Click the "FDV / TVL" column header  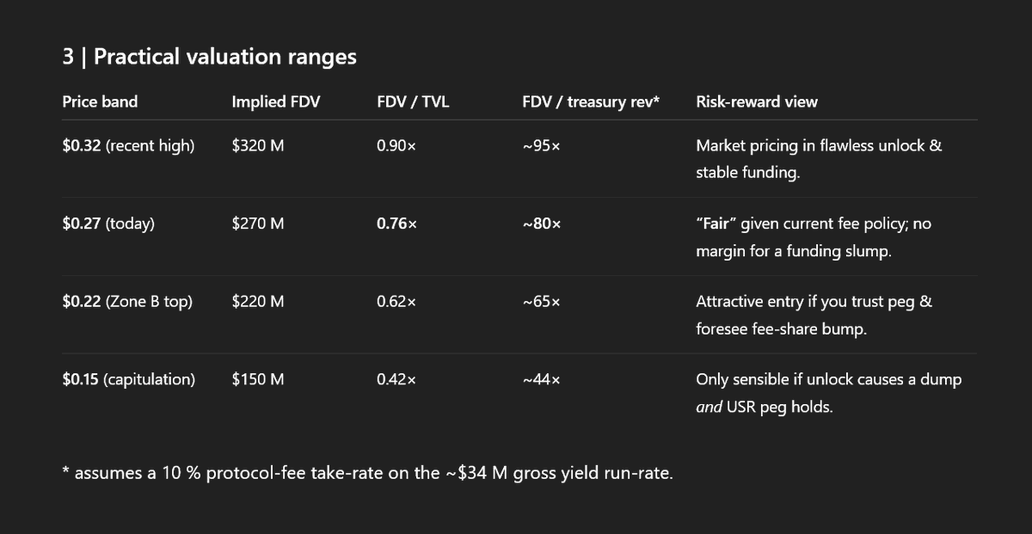click(413, 101)
